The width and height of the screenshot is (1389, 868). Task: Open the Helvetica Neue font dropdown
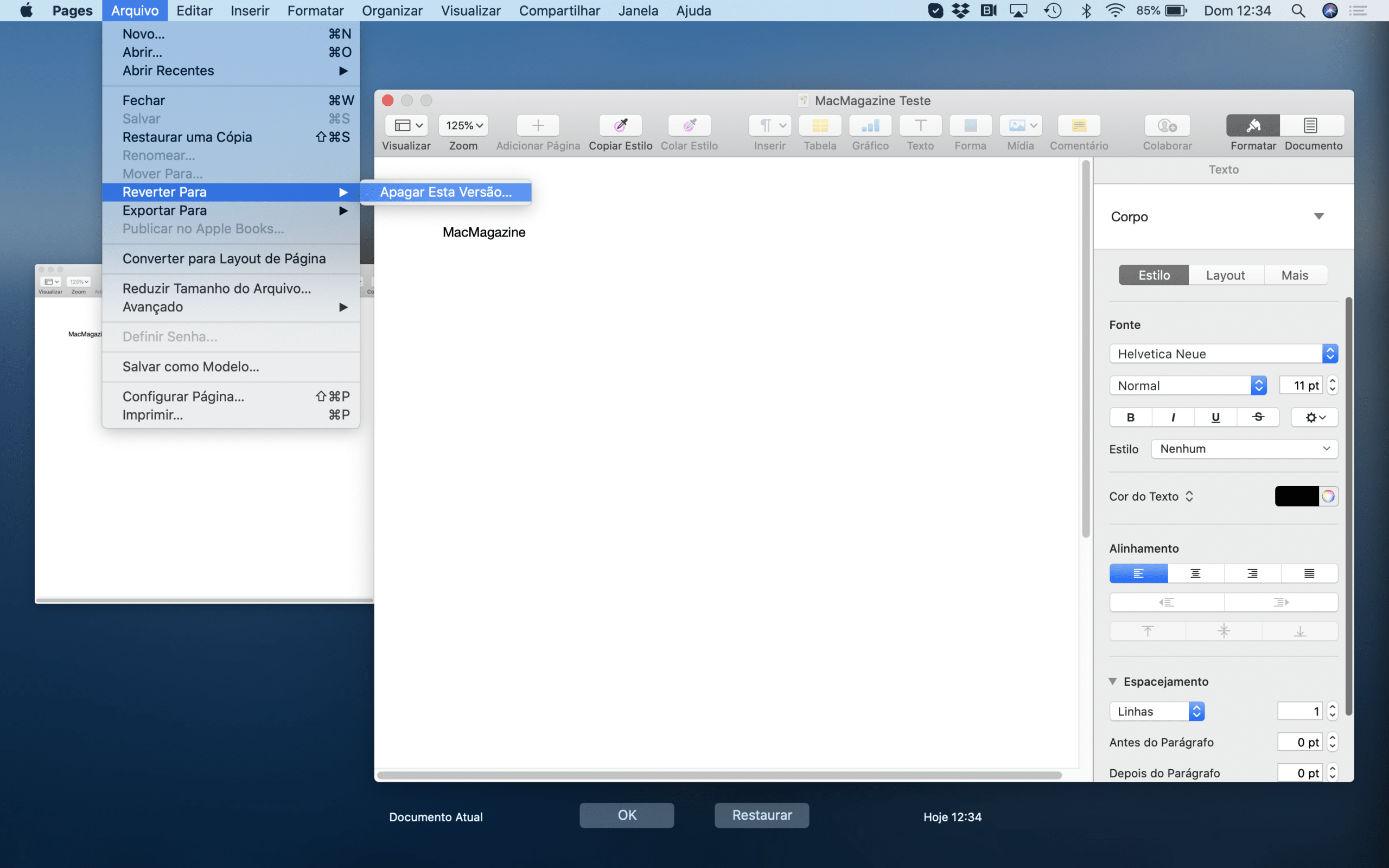[x=1223, y=354]
